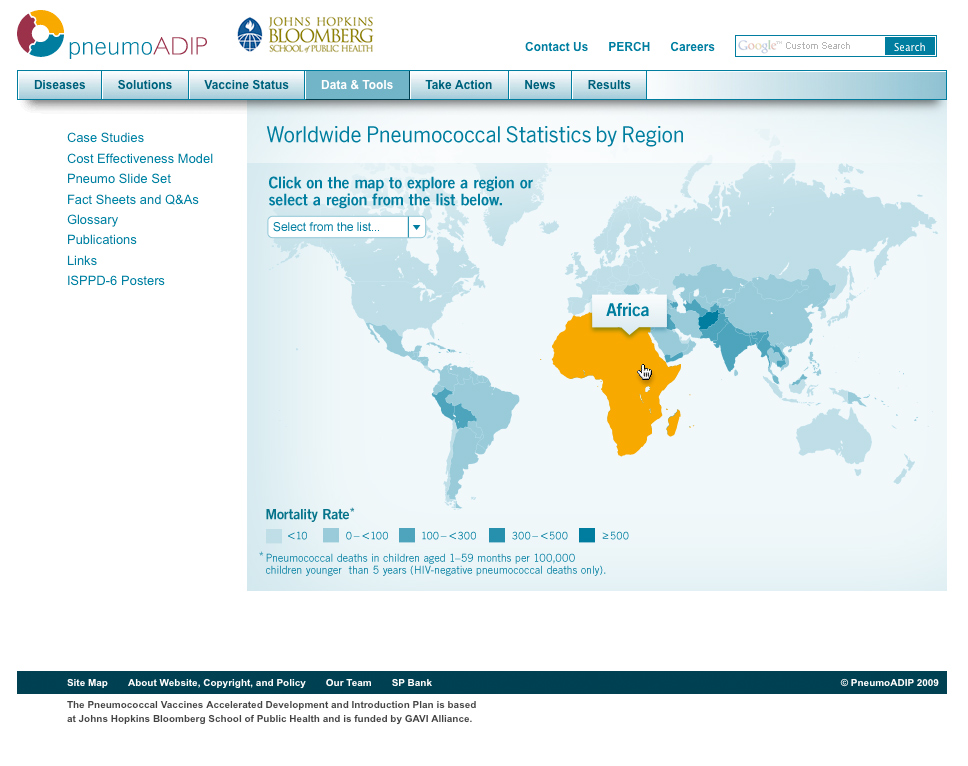Open the Cost Effectiveness Model link
968x766 pixels.
(140, 159)
